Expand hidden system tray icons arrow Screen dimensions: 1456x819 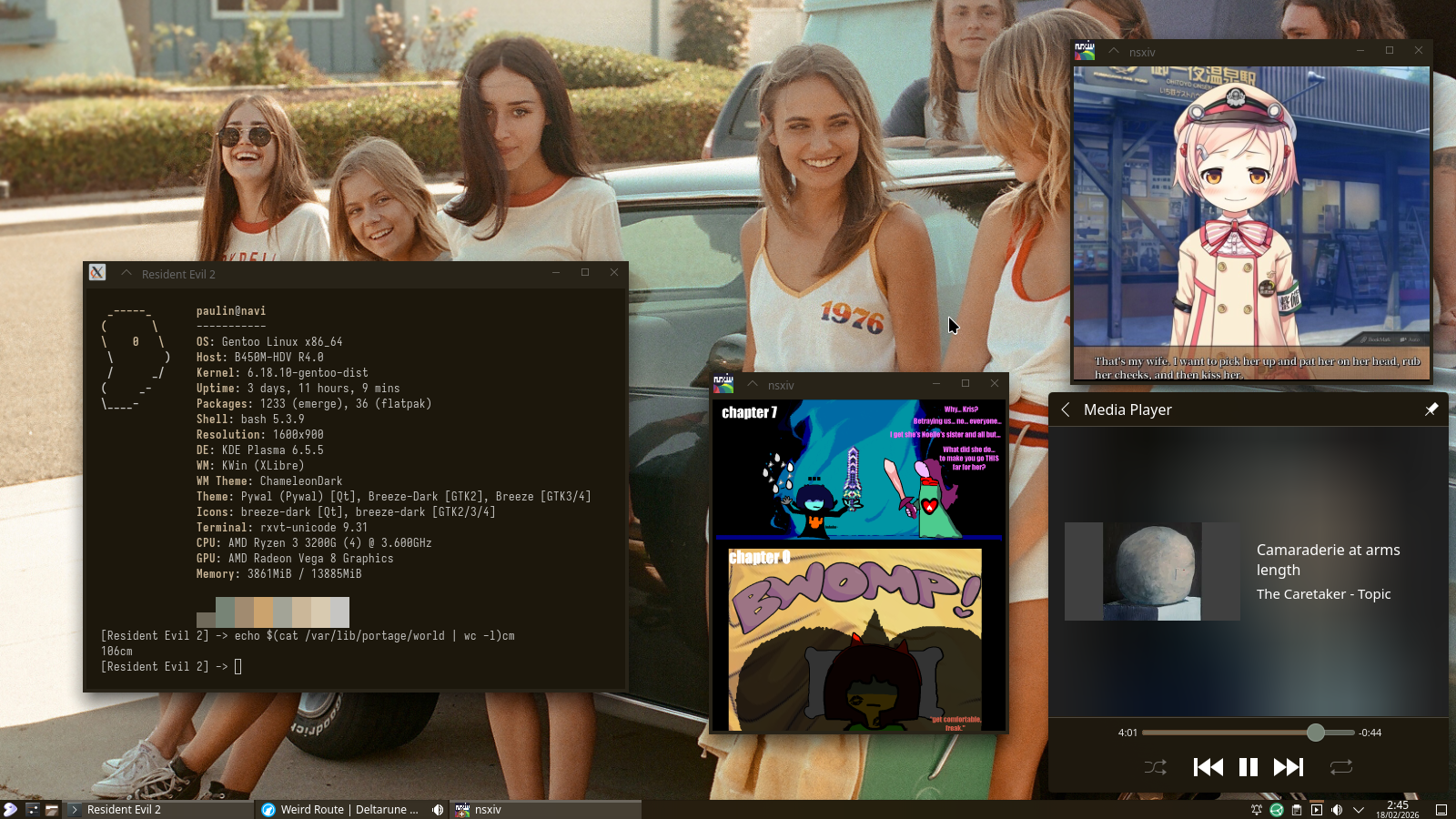pyautogui.click(x=1359, y=809)
